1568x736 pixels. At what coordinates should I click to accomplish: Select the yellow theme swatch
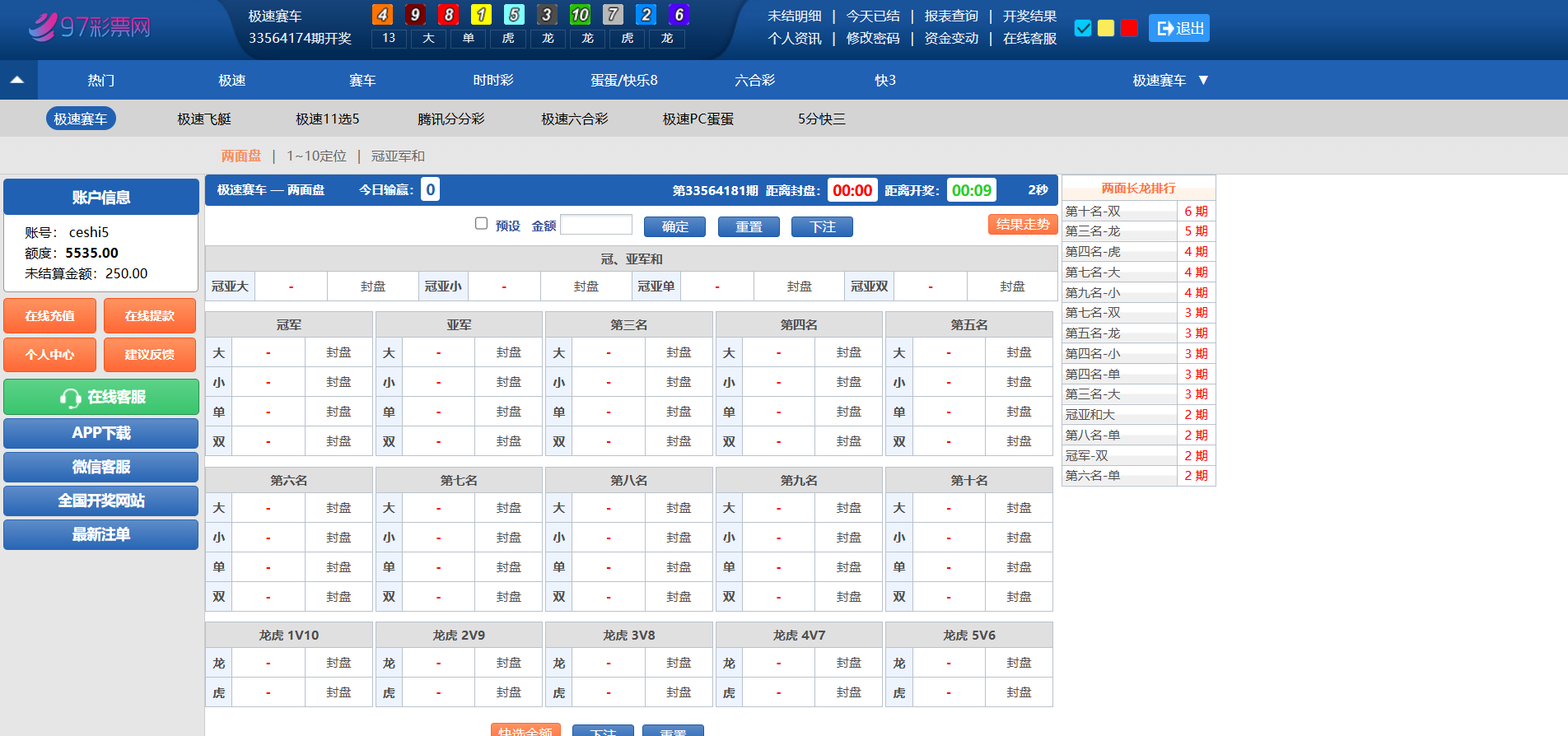(1106, 29)
